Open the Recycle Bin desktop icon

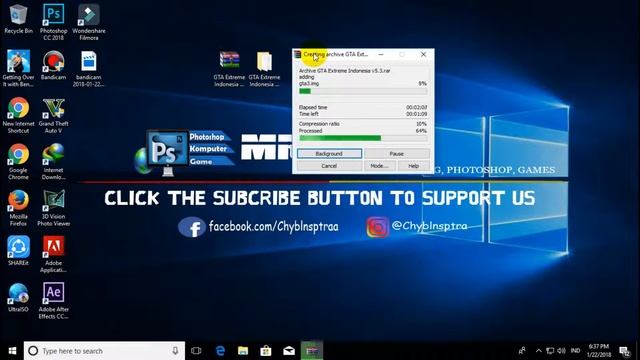tap(18, 19)
